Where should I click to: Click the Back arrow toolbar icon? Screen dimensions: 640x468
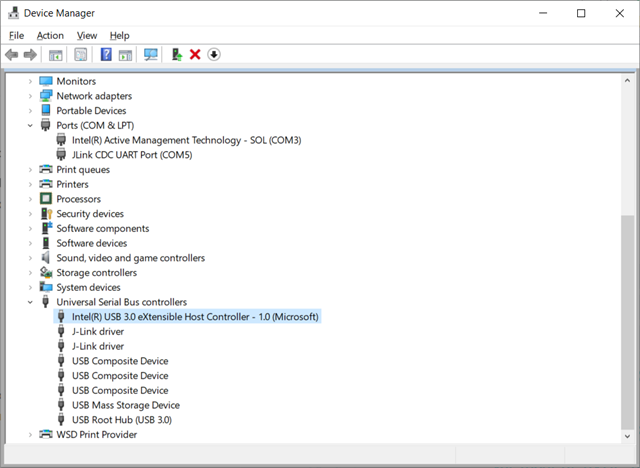11,54
